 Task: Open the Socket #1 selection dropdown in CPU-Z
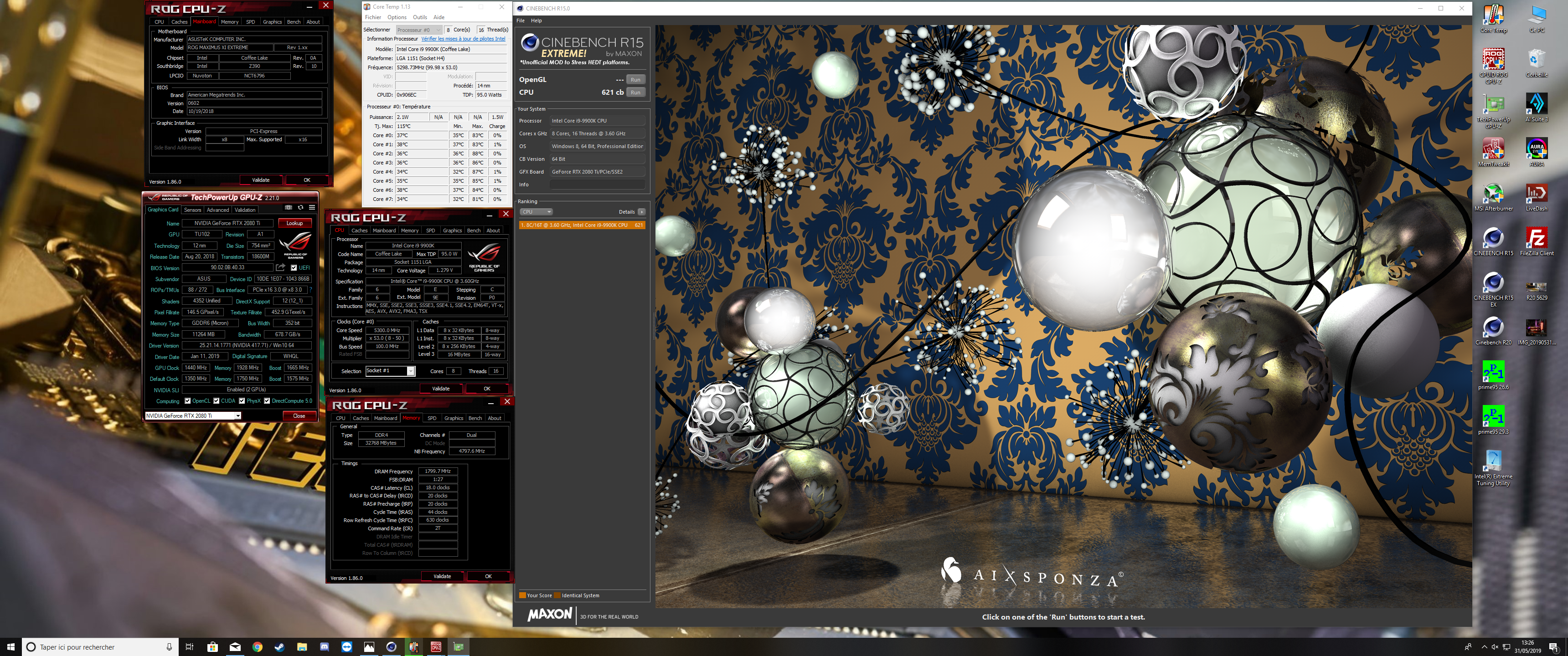tap(390, 371)
